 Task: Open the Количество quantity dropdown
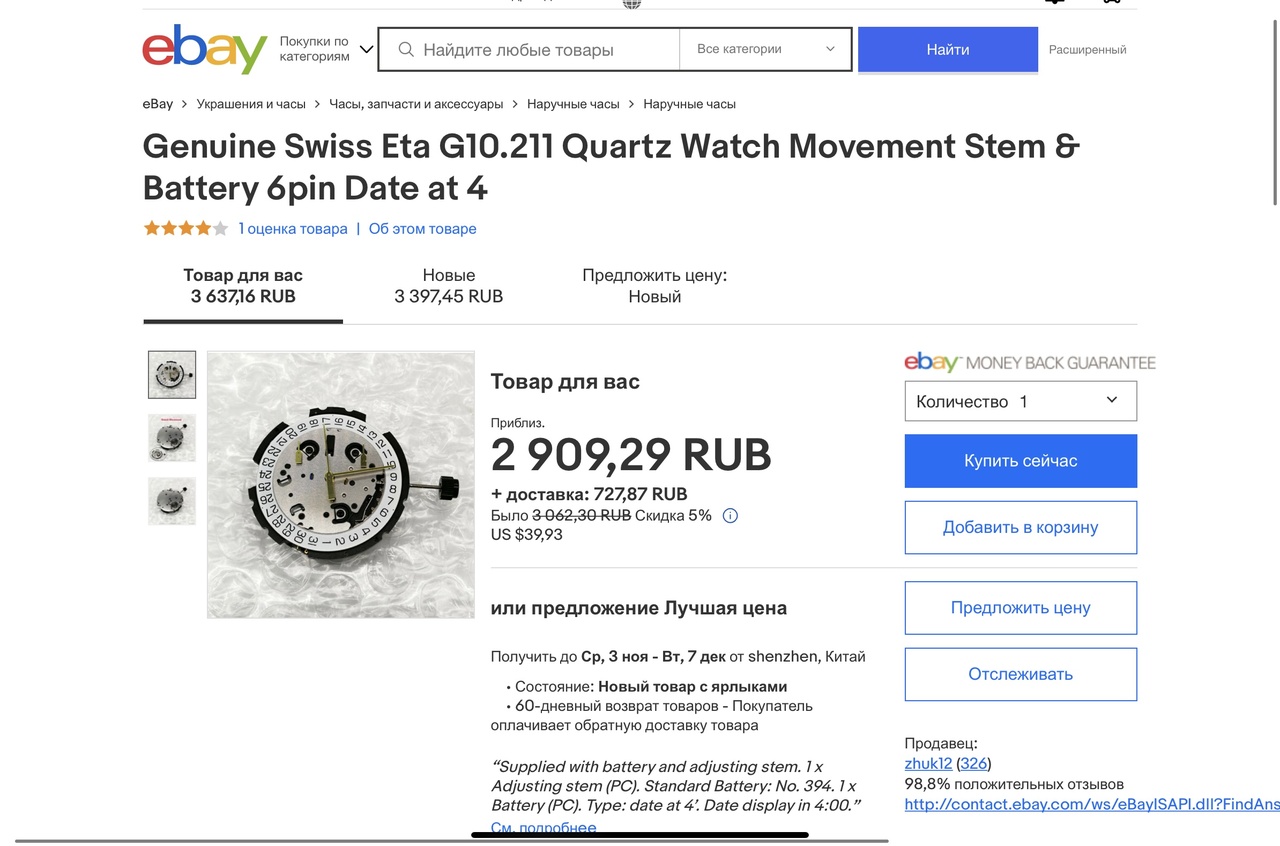pyautogui.click(x=1021, y=401)
